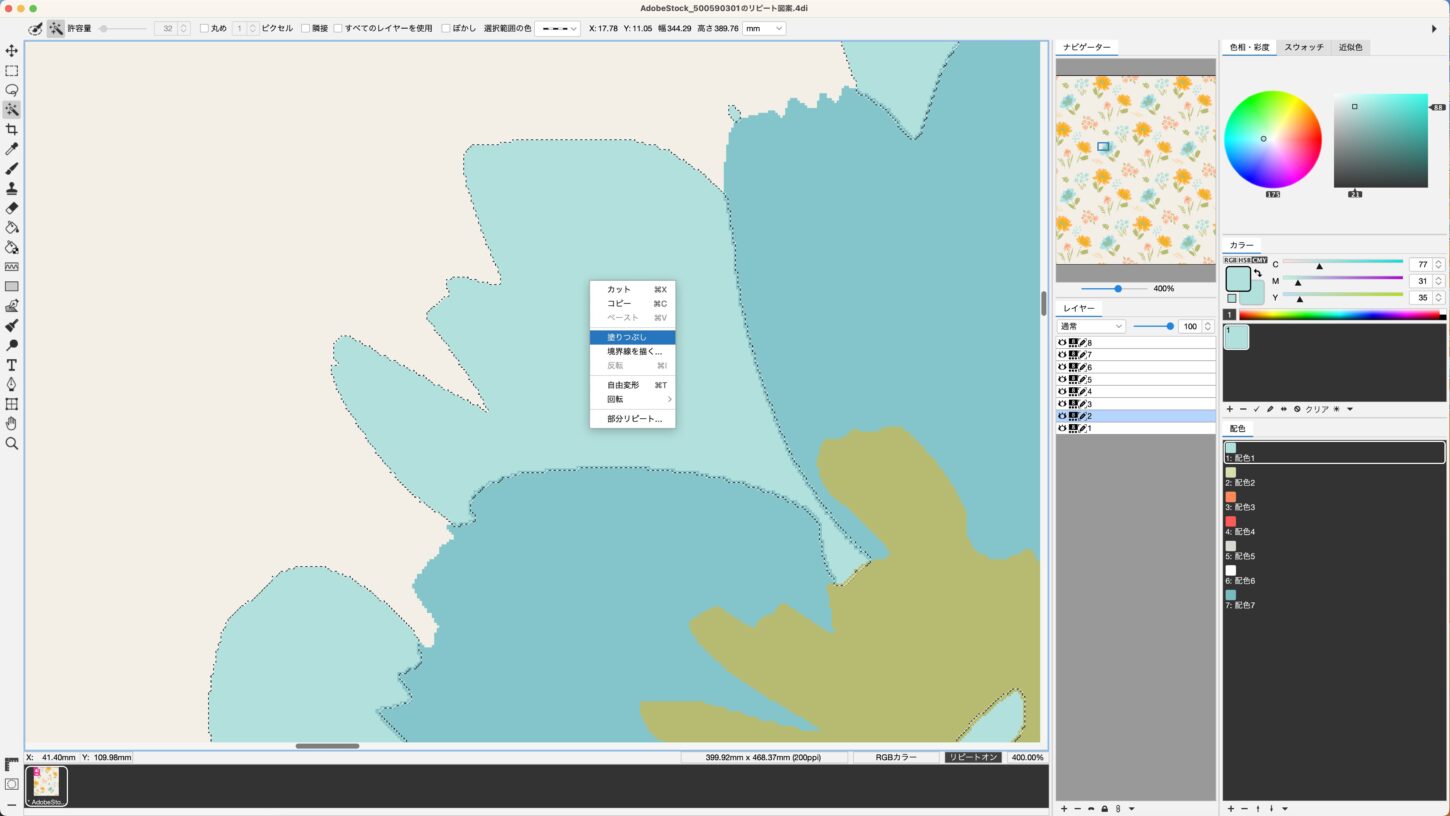Image resolution: width=1450 pixels, height=816 pixels.
Task: Open the 通常 blend mode dropdown
Action: [1091, 326]
